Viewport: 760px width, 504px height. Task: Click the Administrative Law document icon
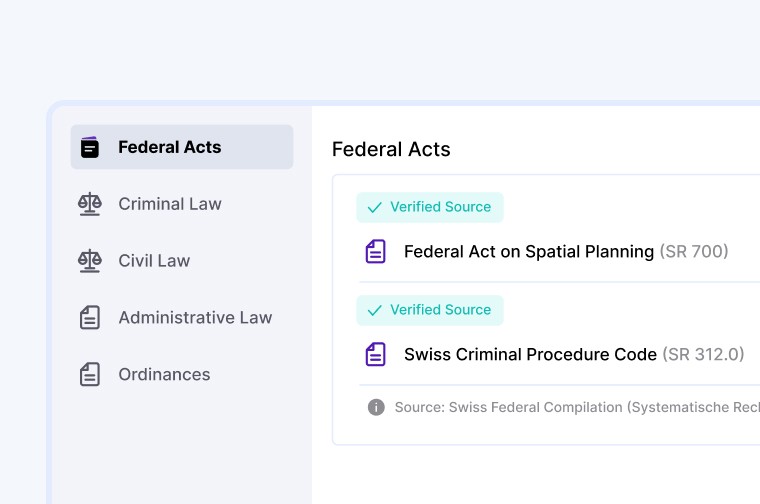(90, 318)
